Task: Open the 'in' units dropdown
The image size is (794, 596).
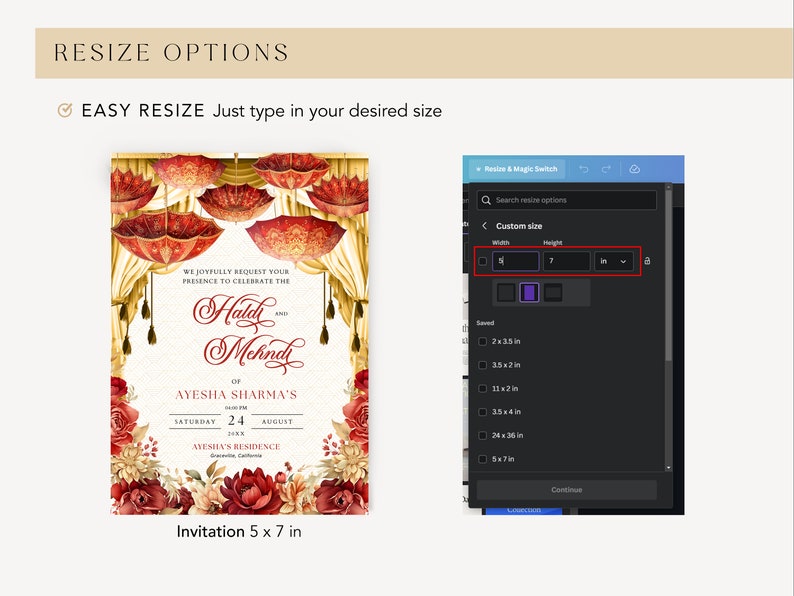Action: coord(613,261)
